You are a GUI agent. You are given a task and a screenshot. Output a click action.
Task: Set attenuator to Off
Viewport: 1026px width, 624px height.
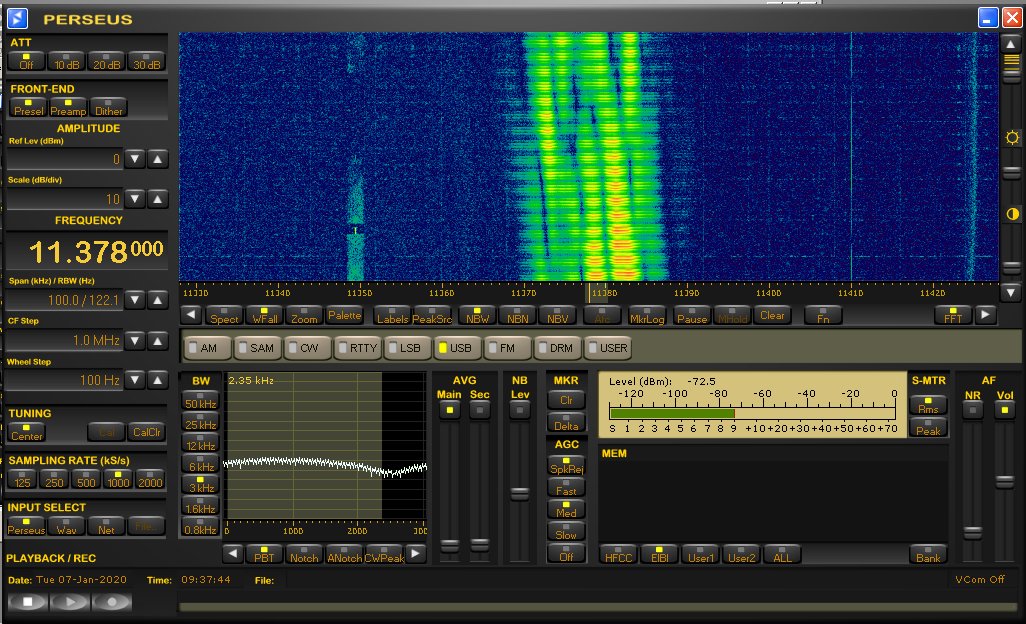[26, 61]
